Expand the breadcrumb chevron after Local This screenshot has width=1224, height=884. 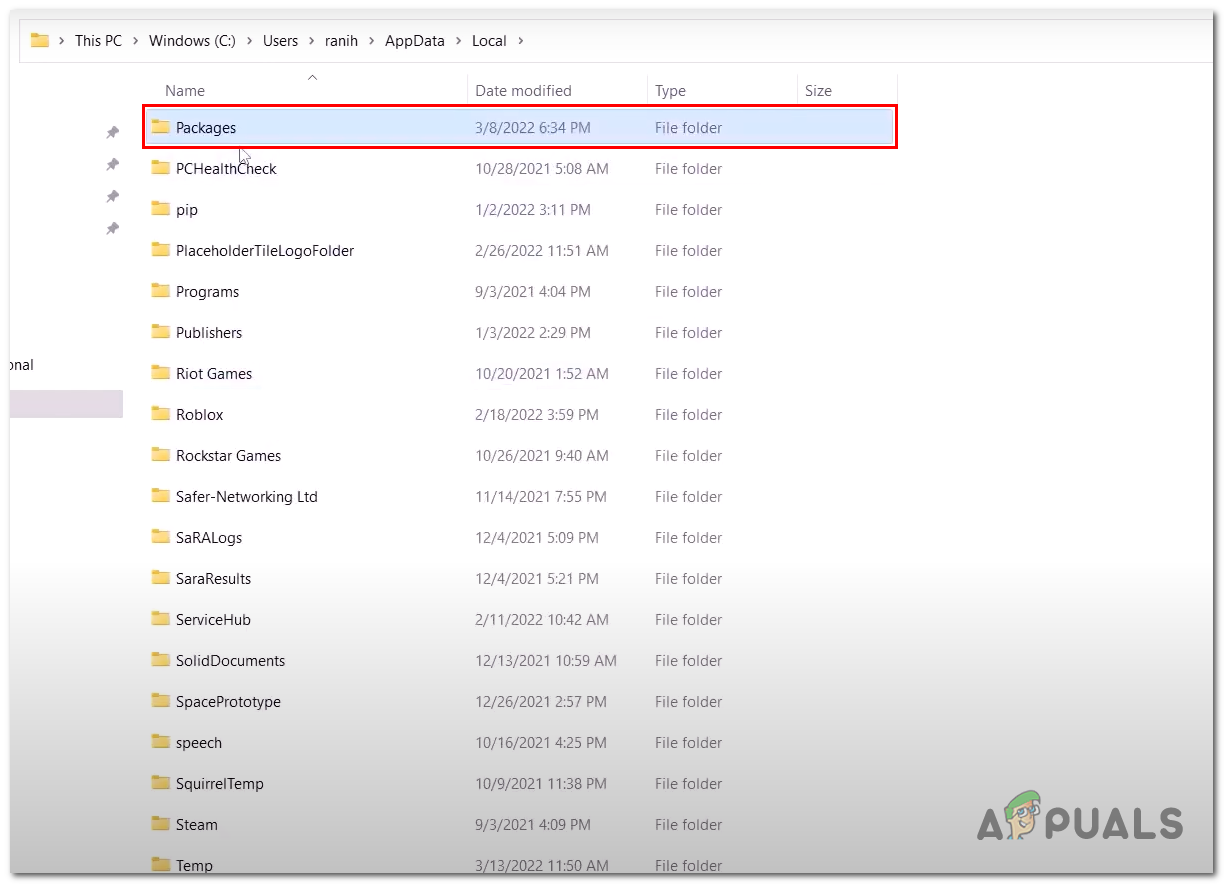(523, 40)
